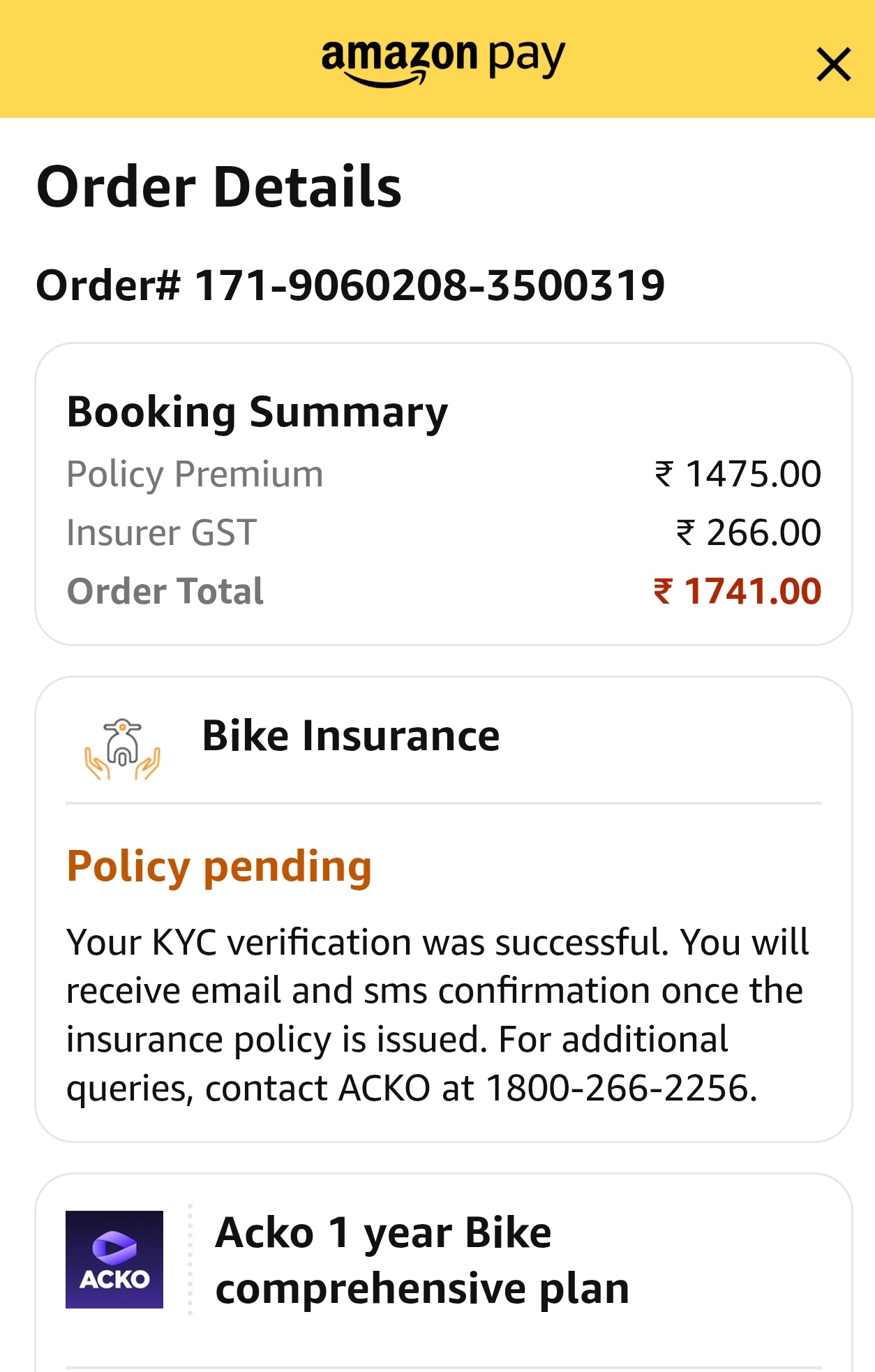
Task: Tap the Bike Insurance title
Action: point(351,736)
